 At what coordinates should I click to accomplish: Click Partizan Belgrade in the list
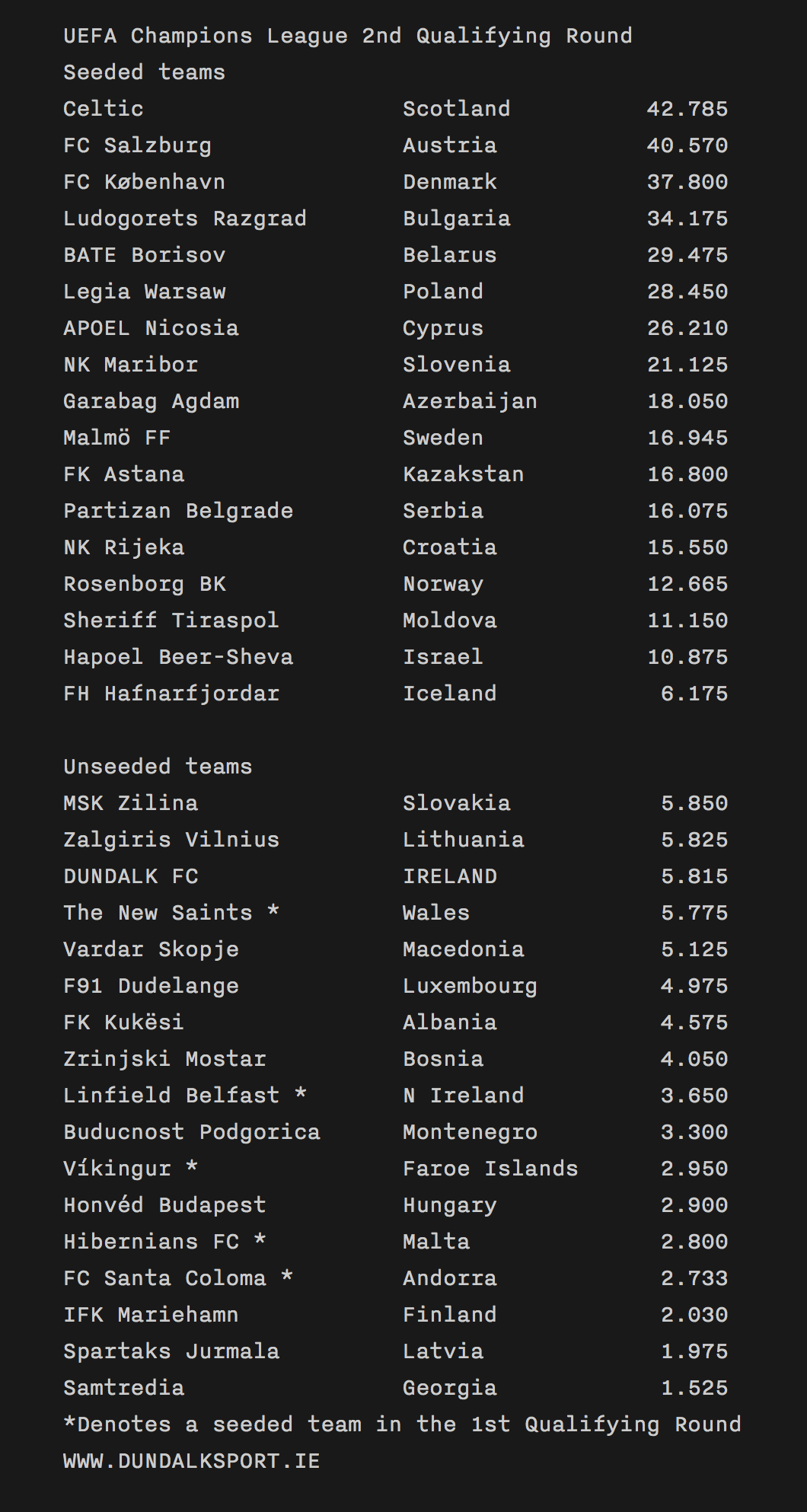pyautogui.click(x=178, y=511)
